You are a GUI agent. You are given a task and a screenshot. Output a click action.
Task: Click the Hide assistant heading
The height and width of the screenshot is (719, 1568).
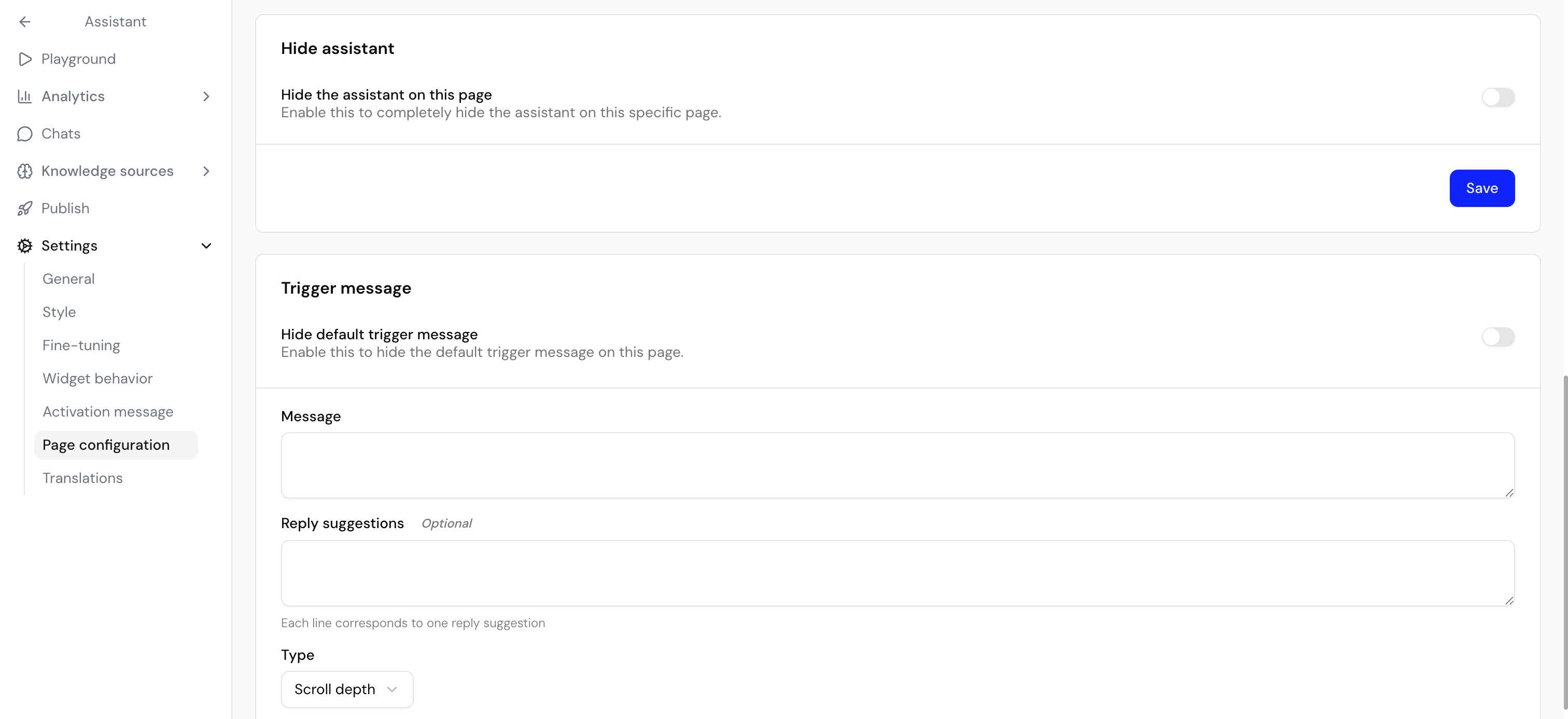click(x=337, y=49)
